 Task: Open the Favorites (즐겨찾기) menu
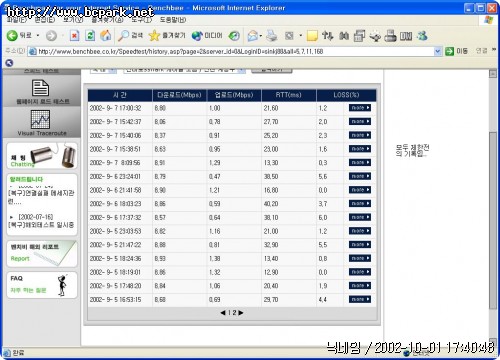point(107,20)
